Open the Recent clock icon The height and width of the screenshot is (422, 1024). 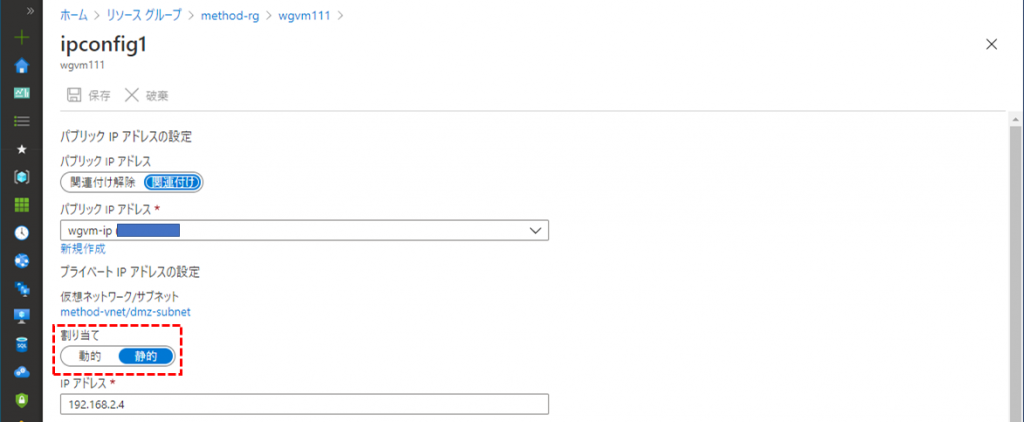22,233
